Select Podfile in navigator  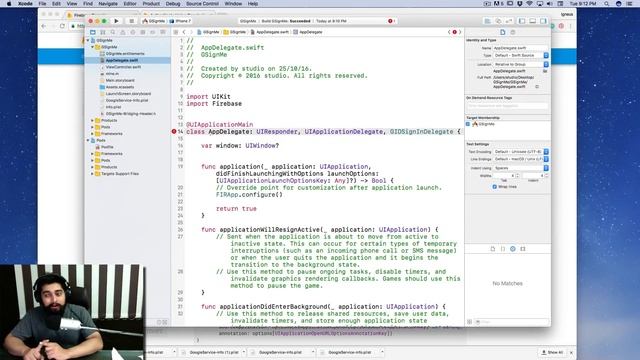(107, 147)
